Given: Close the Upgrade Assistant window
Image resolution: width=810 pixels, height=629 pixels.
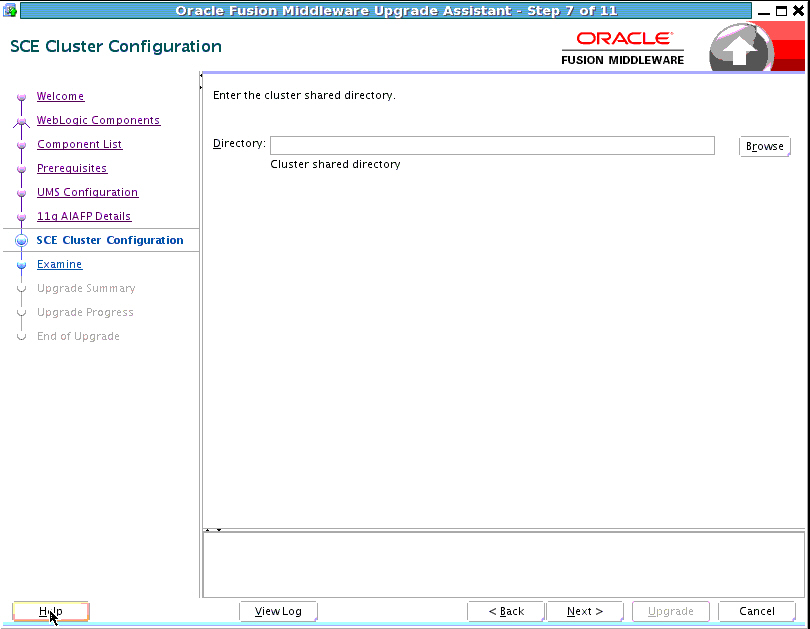Looking at the screenshot, I should pos(798,11).
